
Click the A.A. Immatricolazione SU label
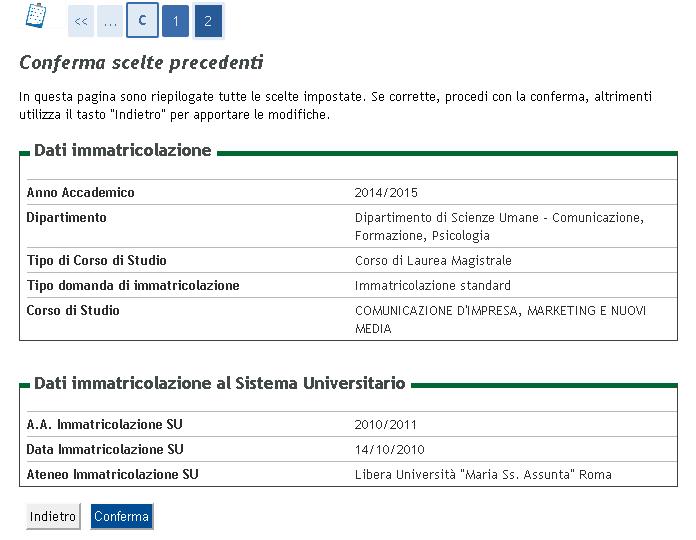coord(105,424)
